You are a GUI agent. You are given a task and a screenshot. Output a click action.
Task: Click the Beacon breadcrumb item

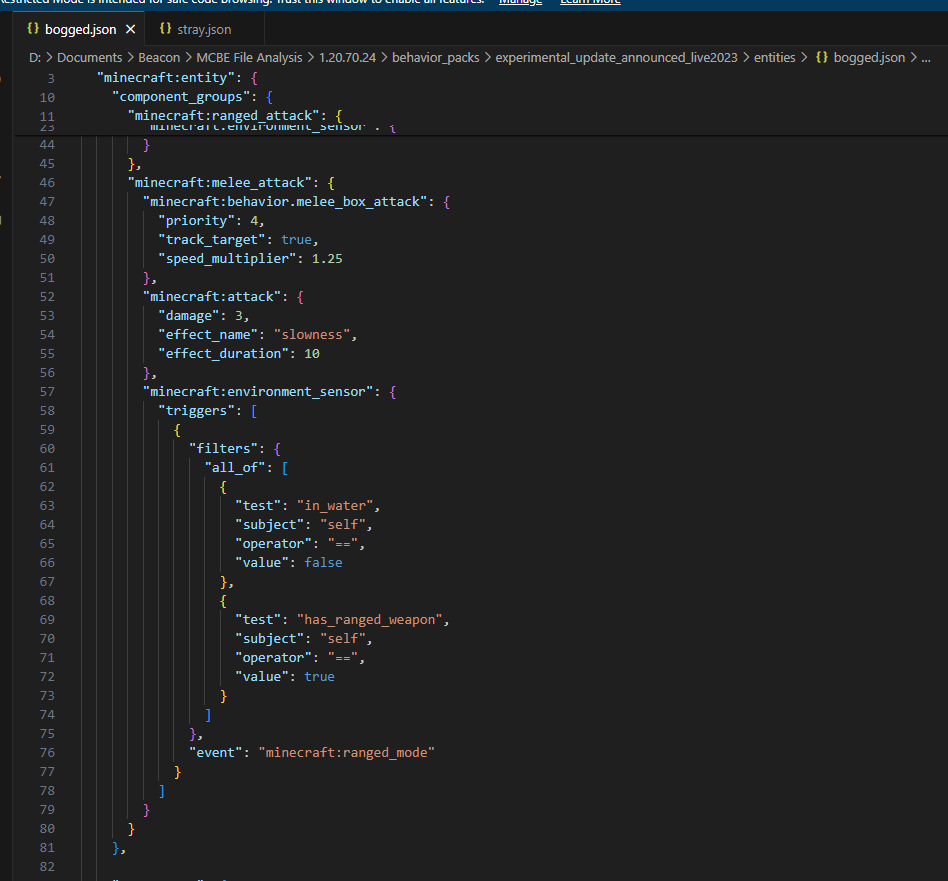click(159, 58)
